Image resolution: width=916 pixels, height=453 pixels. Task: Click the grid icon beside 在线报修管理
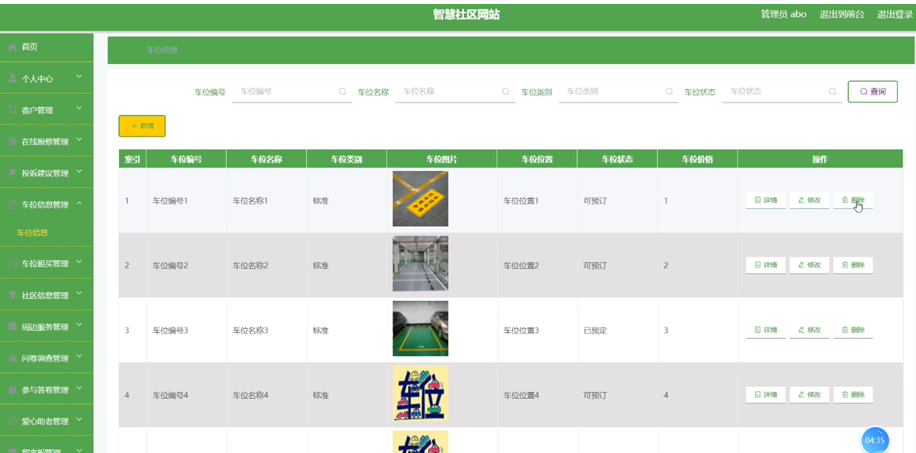(12, 141)
